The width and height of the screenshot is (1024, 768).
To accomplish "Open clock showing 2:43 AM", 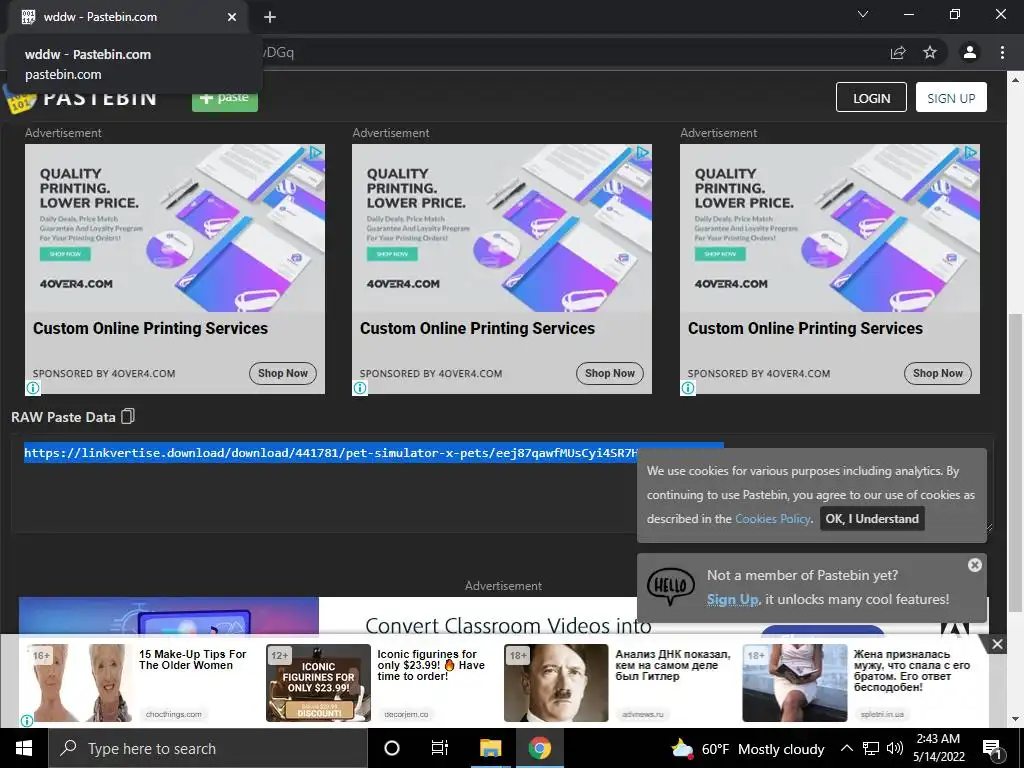I will click(938, 748).
